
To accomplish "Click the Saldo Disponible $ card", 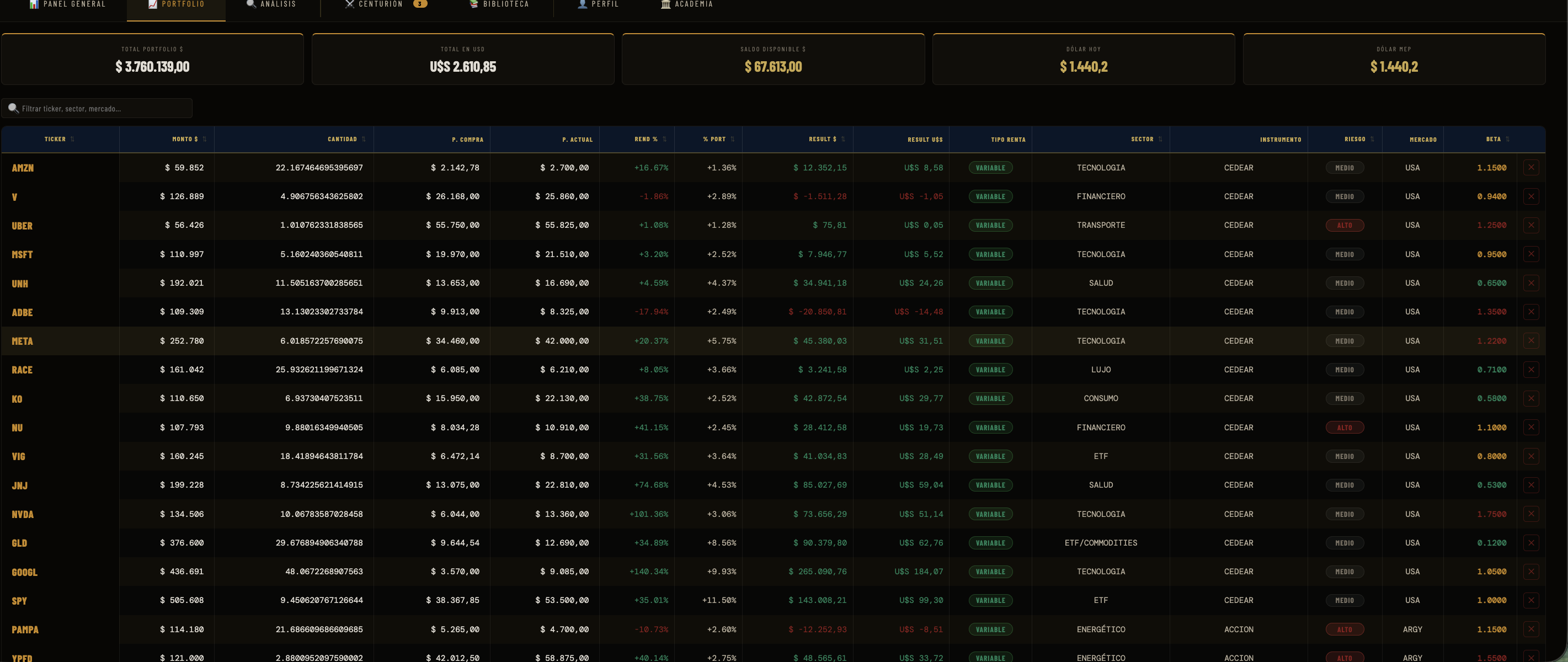I will coord(773,59).
